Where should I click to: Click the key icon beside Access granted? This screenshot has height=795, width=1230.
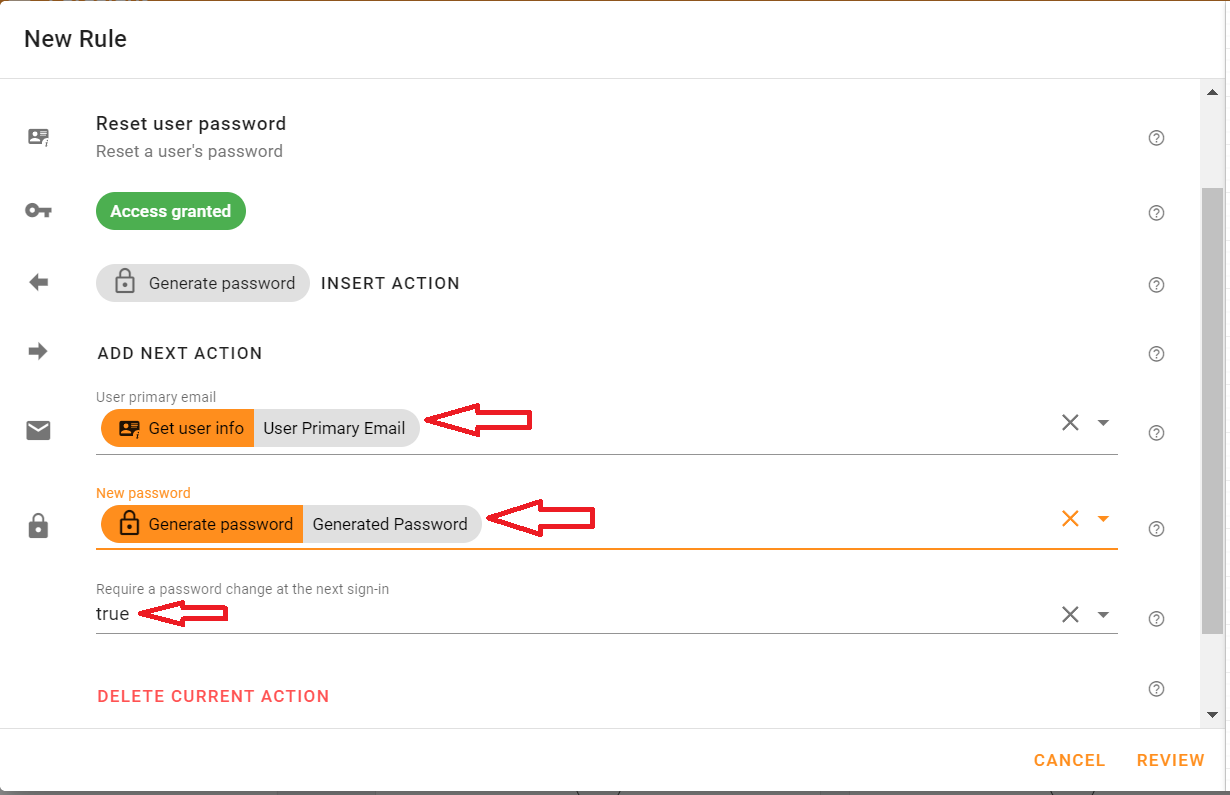tap(38, 211)
